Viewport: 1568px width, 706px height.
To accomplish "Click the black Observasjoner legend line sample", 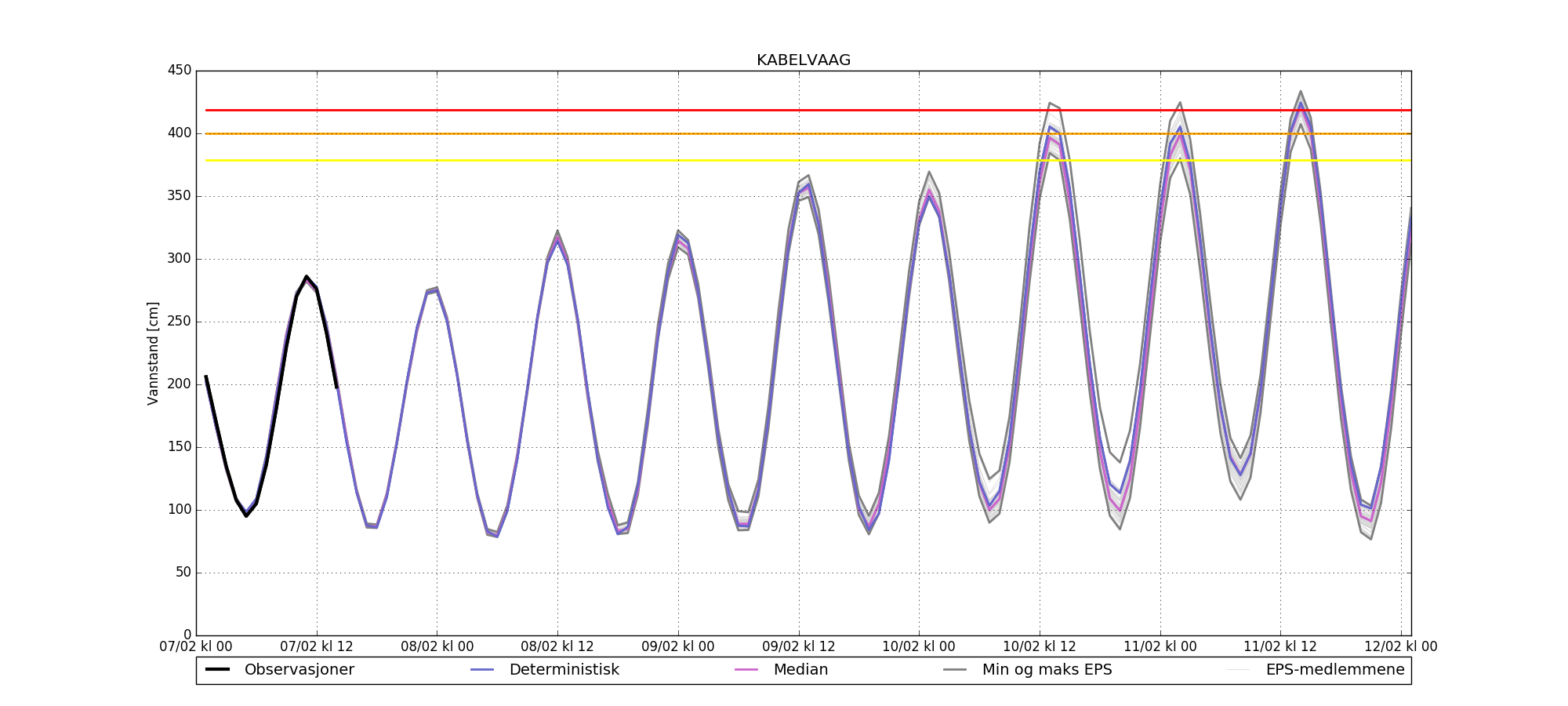I will [217, 669].
